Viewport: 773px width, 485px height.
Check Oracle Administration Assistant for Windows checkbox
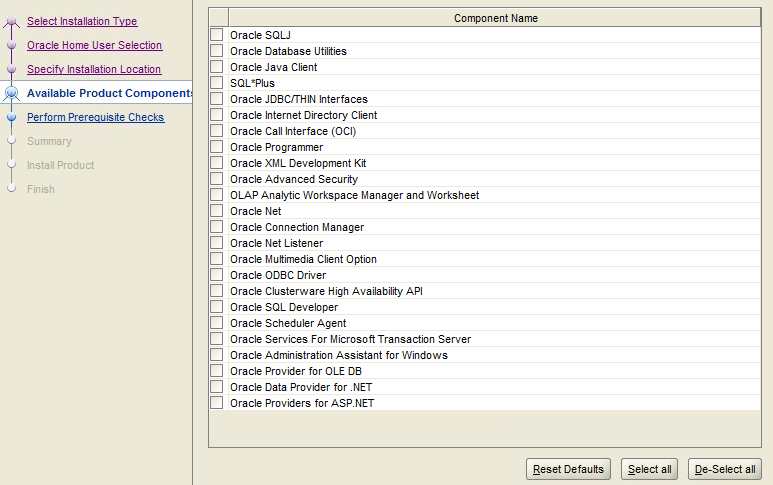point(216,355)
